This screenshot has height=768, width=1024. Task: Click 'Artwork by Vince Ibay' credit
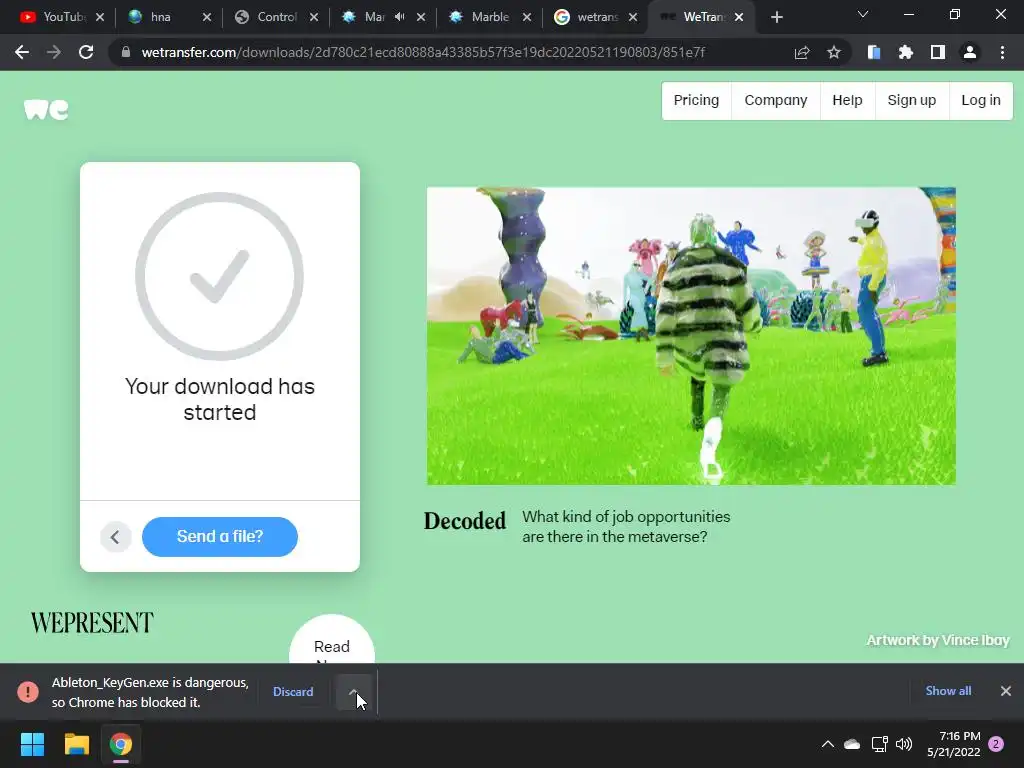tap(938, 640)
